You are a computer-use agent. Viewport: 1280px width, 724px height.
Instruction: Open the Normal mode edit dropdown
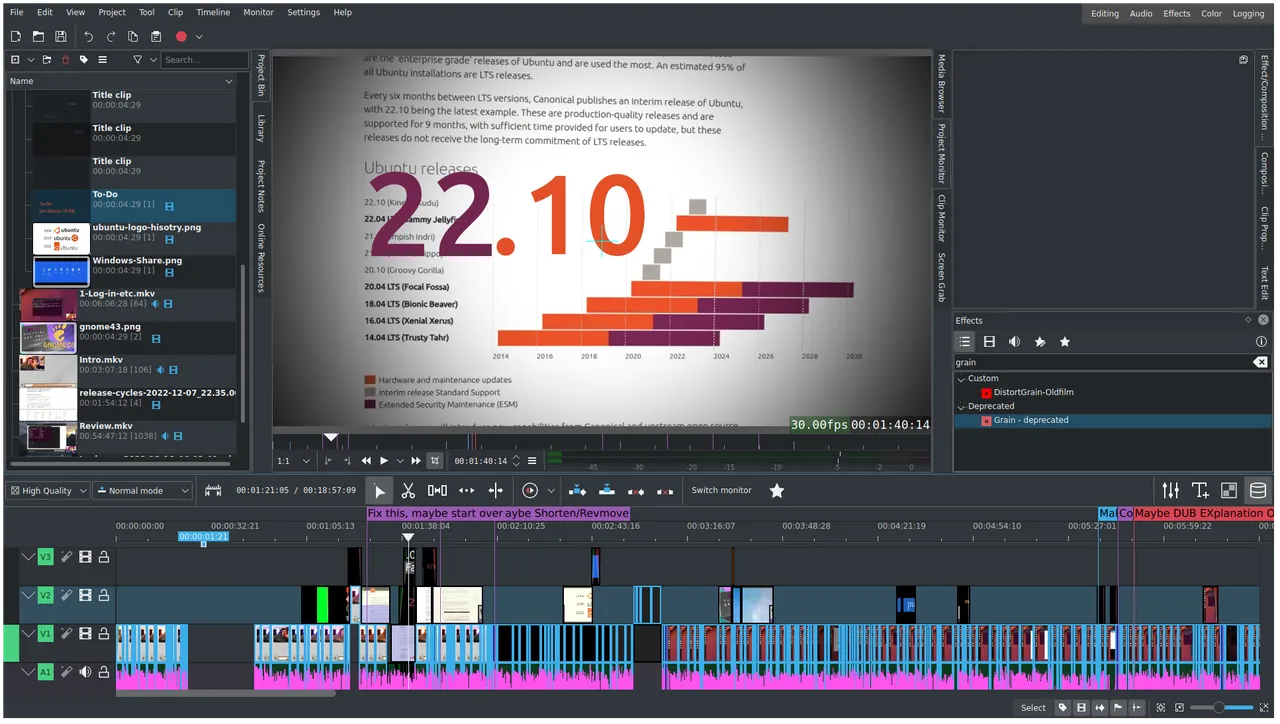coord(142,491)
